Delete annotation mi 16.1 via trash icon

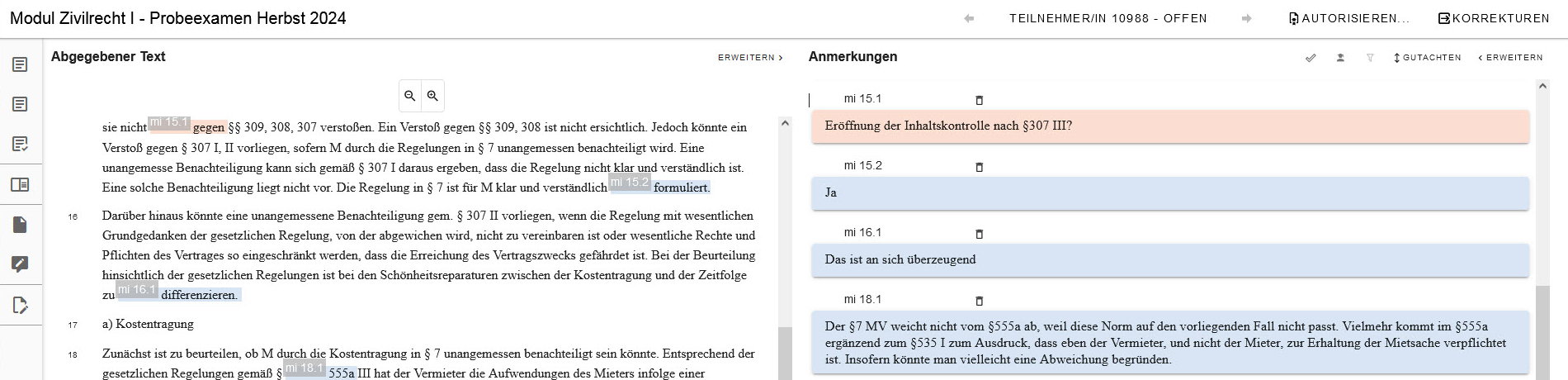[x=980, y=234]
